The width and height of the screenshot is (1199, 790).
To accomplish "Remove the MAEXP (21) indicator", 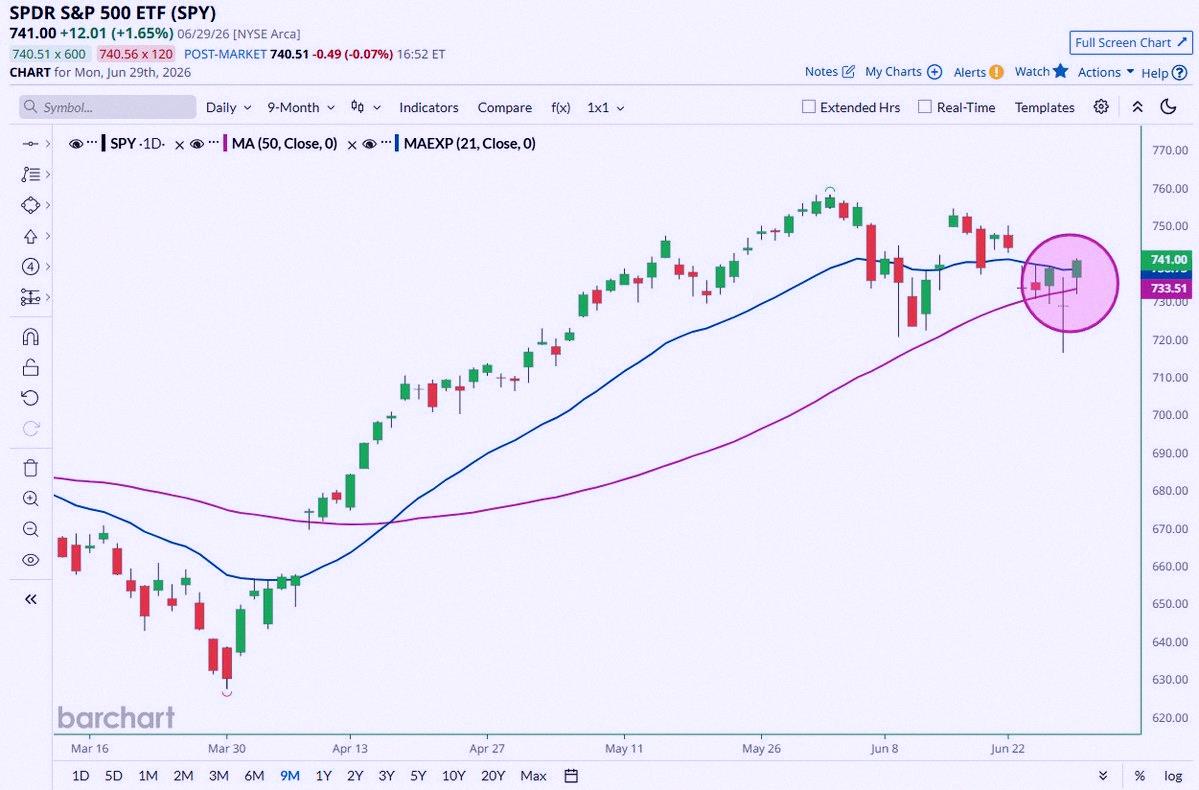I will click(352, 145).
